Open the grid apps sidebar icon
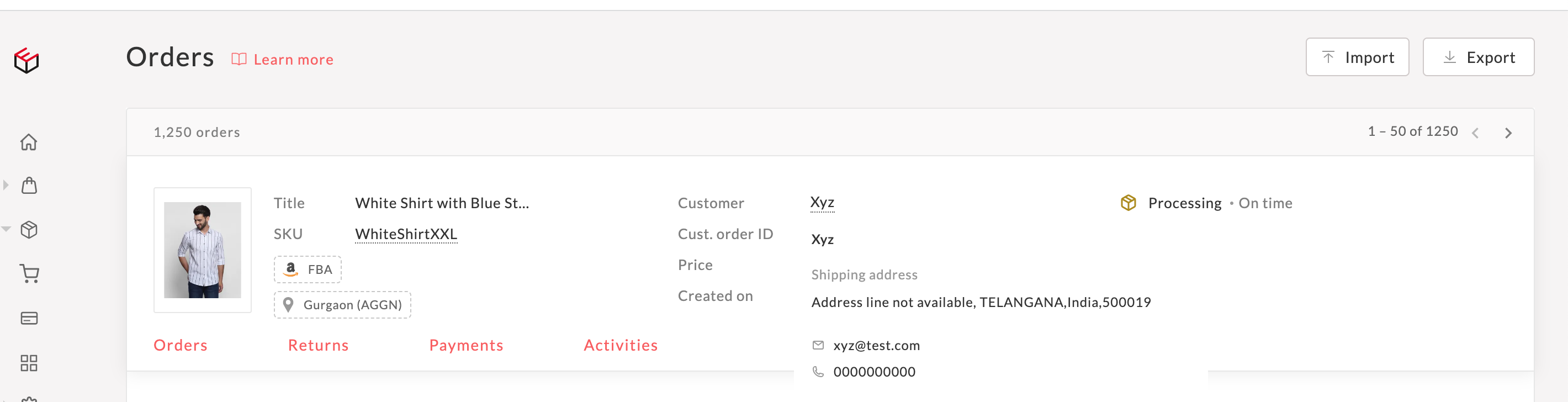 point(29,363)
